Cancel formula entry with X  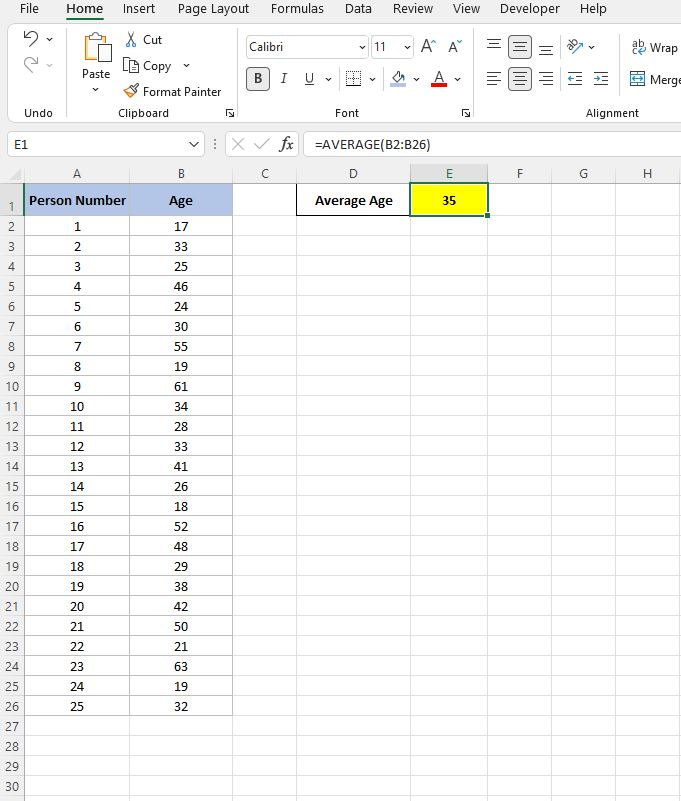pos(238,145)
